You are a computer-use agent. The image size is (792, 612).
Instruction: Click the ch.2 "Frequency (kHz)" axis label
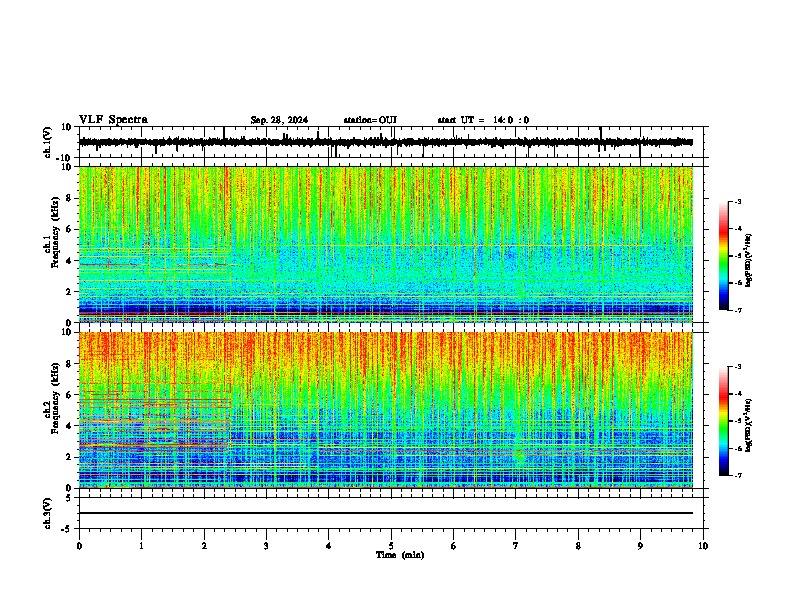point(54,398)
